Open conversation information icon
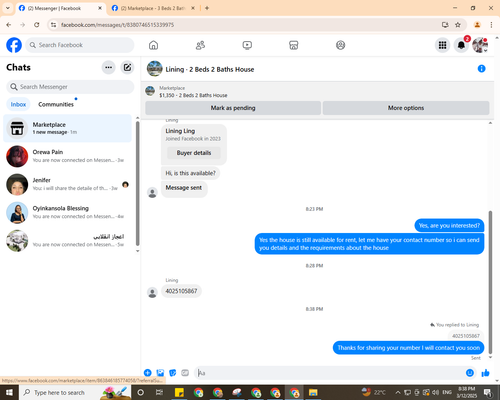The image size is (500, 400). click(481, 69)
